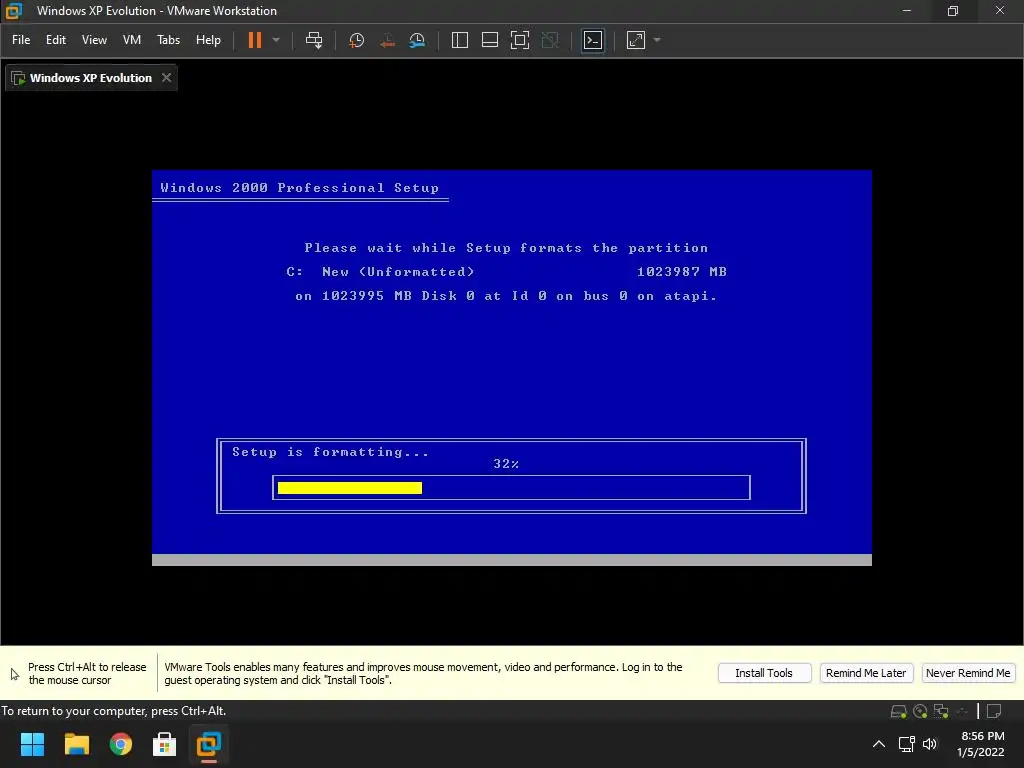Take a snapshot of this virtual machine
This screenshot has width=1024, height=768.
coord(357,40)
